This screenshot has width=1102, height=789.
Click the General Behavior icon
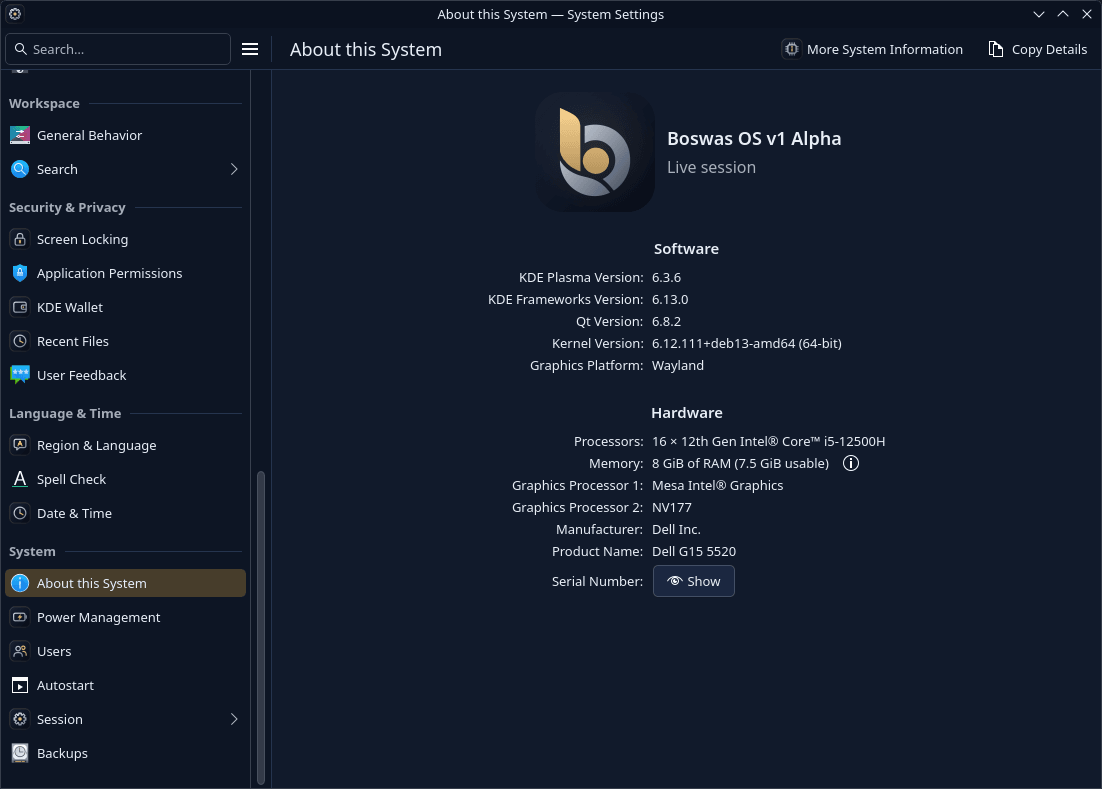pos(20,135)
